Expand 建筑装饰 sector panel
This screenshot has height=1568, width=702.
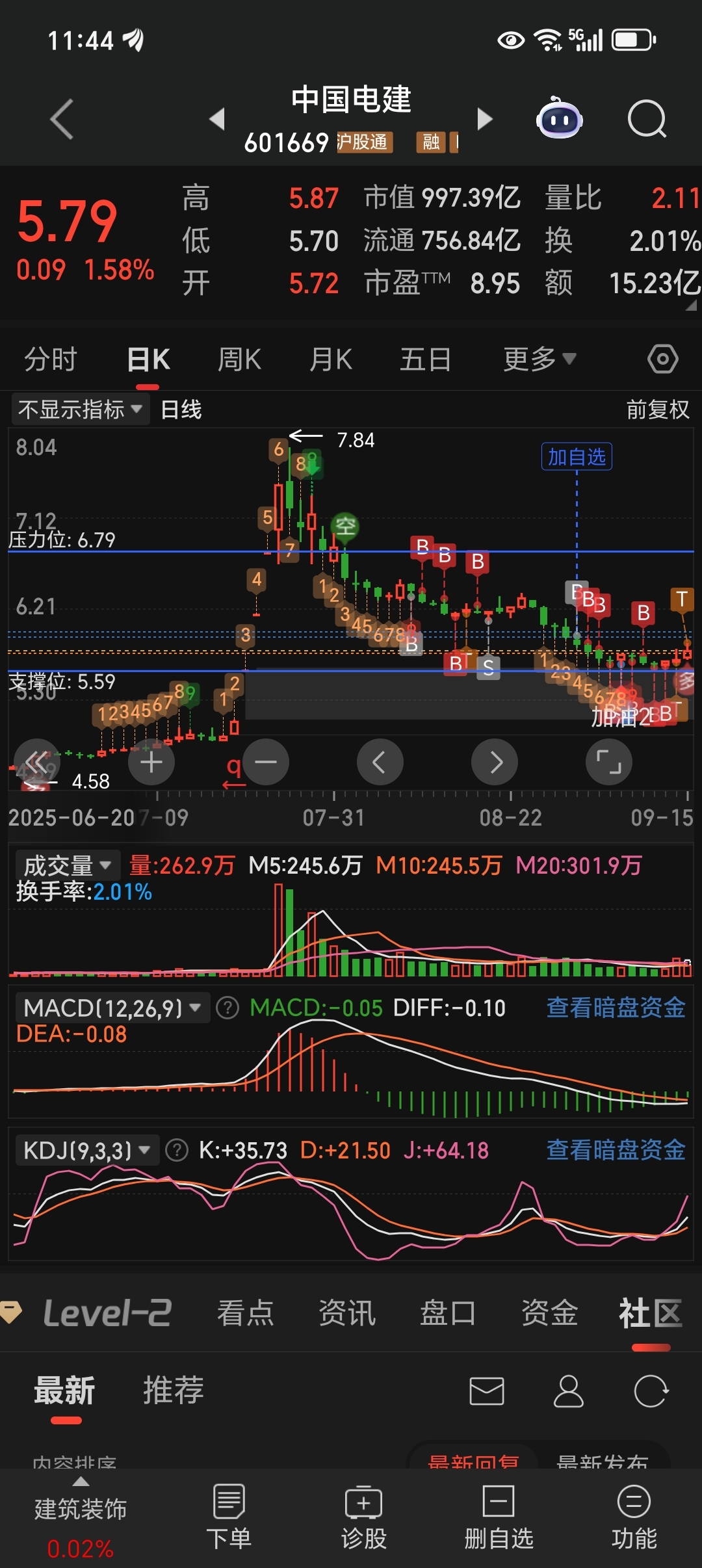click(x=81, y=1516)
